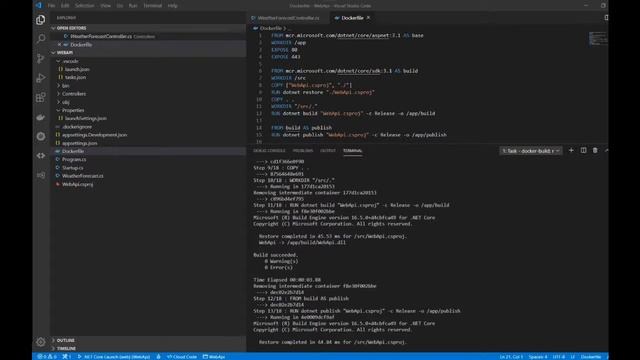The width and height of the screenshot is (640, 360).
Task: Open launchSettings.json file
Action: pyautogui.click(x=86, y=118)
